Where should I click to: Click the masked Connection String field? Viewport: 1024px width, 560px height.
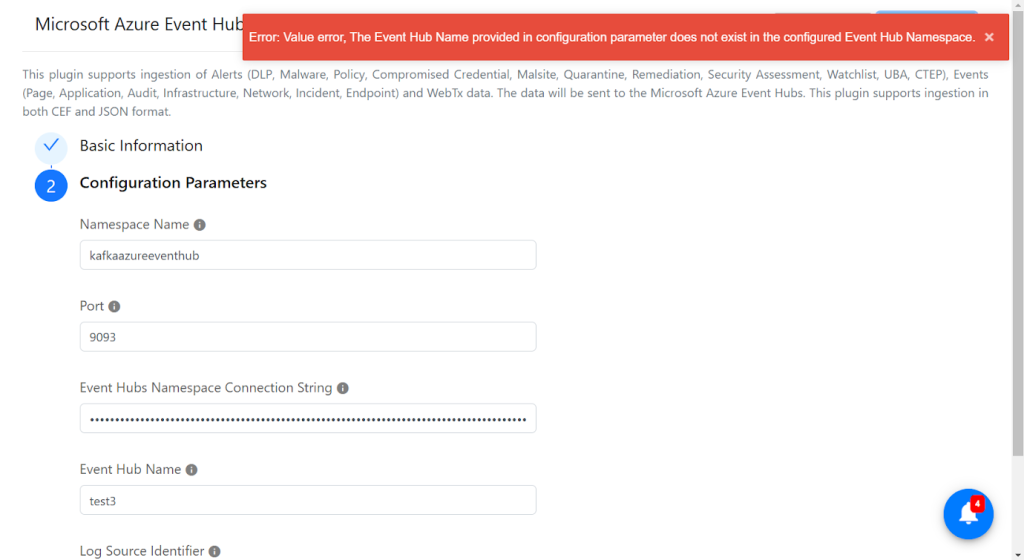(308, 418)
